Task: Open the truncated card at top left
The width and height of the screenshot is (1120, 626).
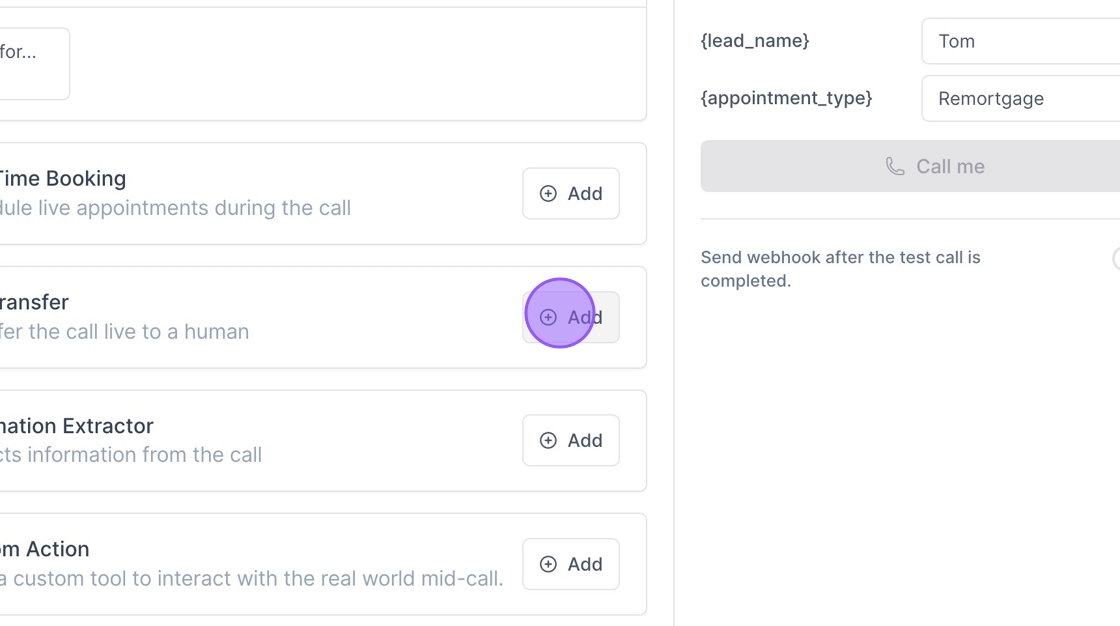Action: (30, 63)
